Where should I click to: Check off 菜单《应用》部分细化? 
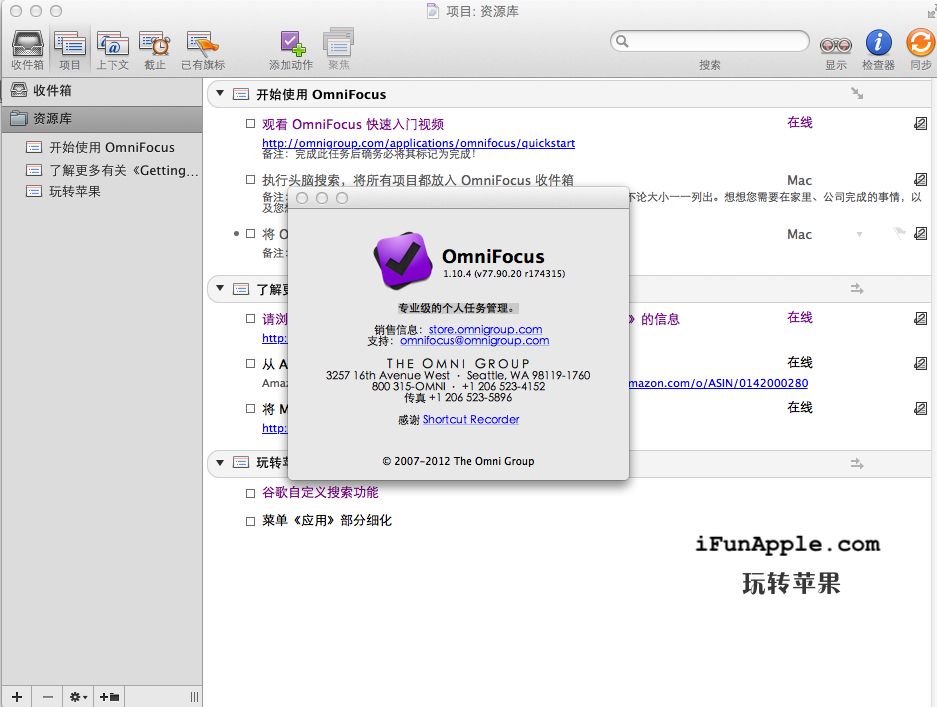[250, 521]
